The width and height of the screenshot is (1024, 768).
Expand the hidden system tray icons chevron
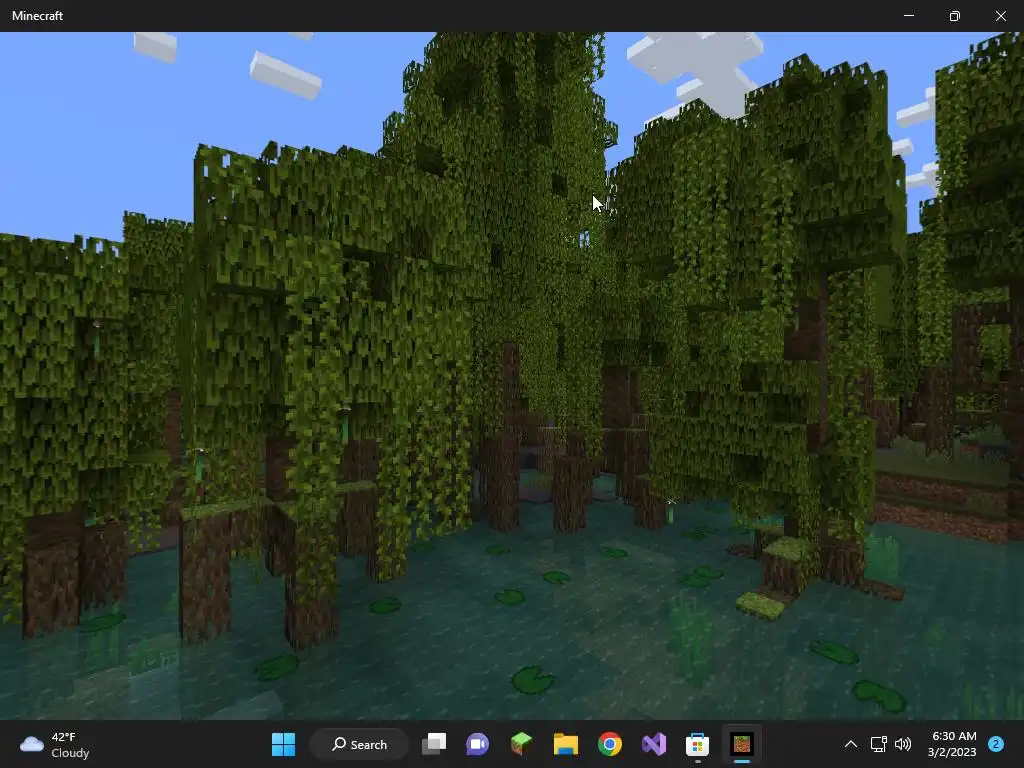(851, 744)
